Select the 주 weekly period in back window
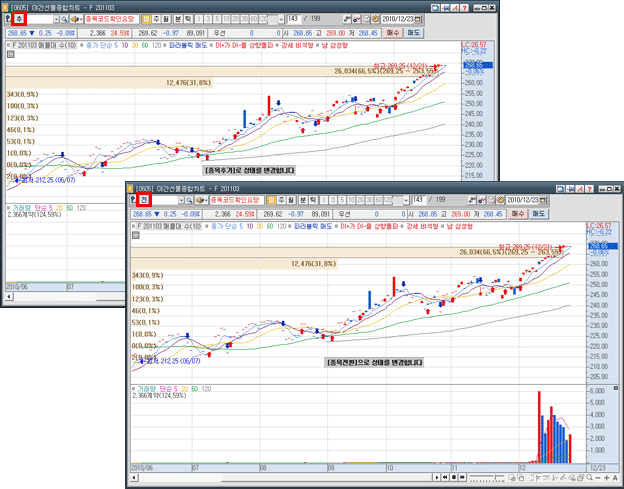The height and width of the screenshot is (489, 624). pyautogui.click(x=156, y=19)
